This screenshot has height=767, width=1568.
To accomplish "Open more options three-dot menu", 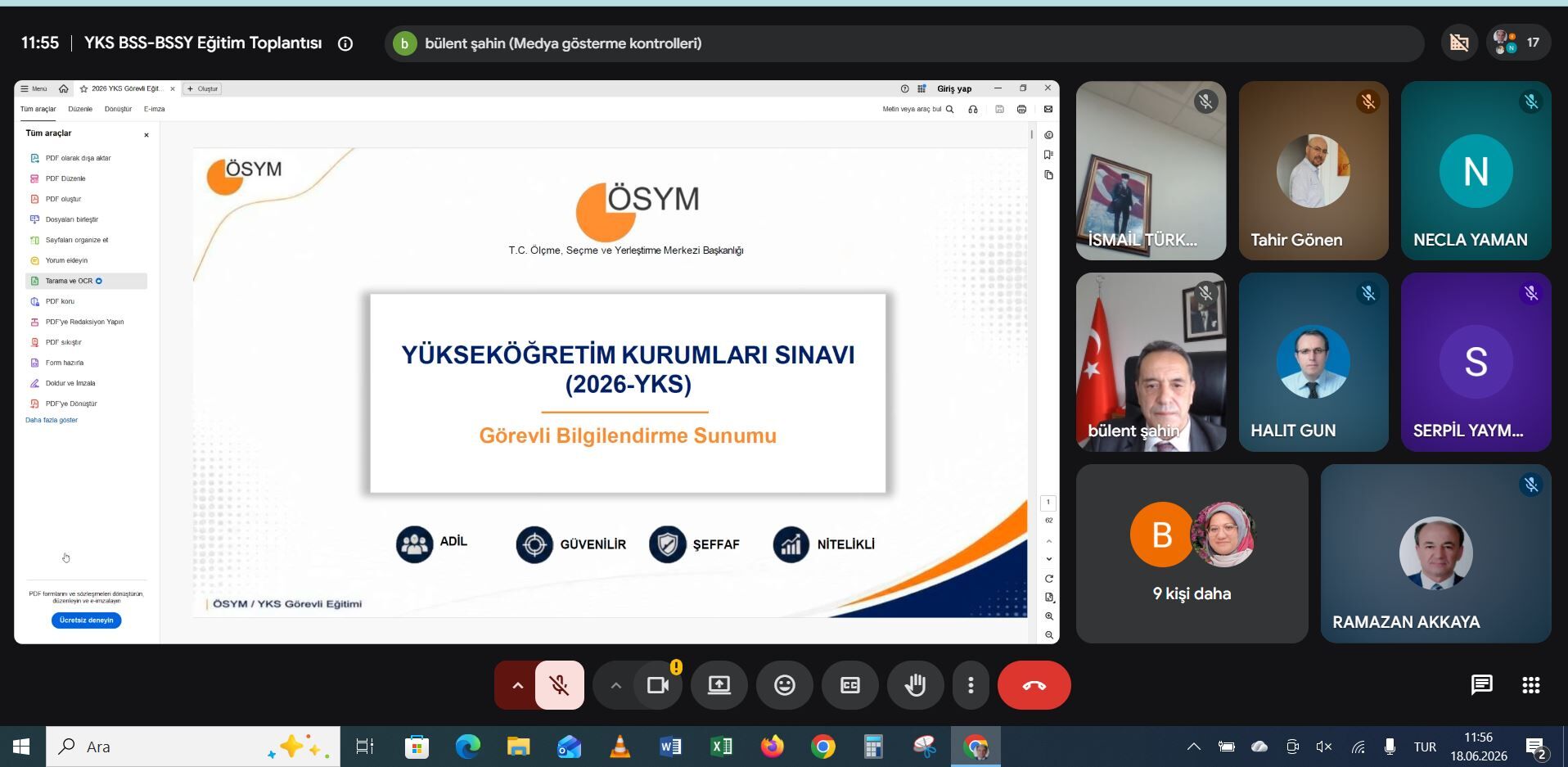I will [x=971, y=685].
